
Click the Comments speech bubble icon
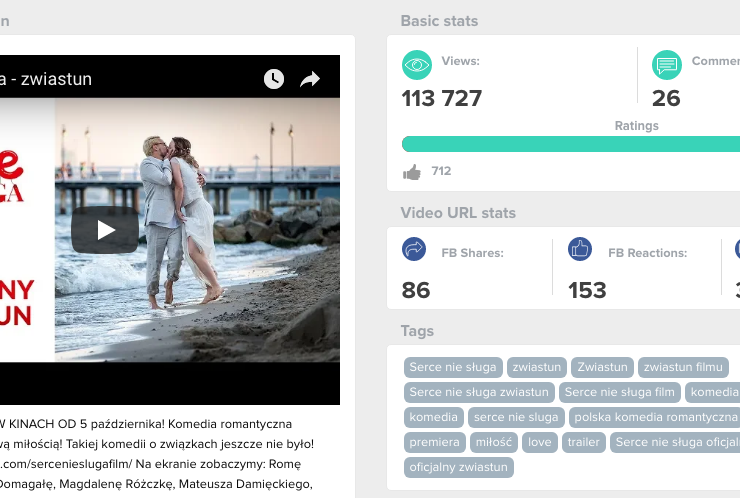667,65
